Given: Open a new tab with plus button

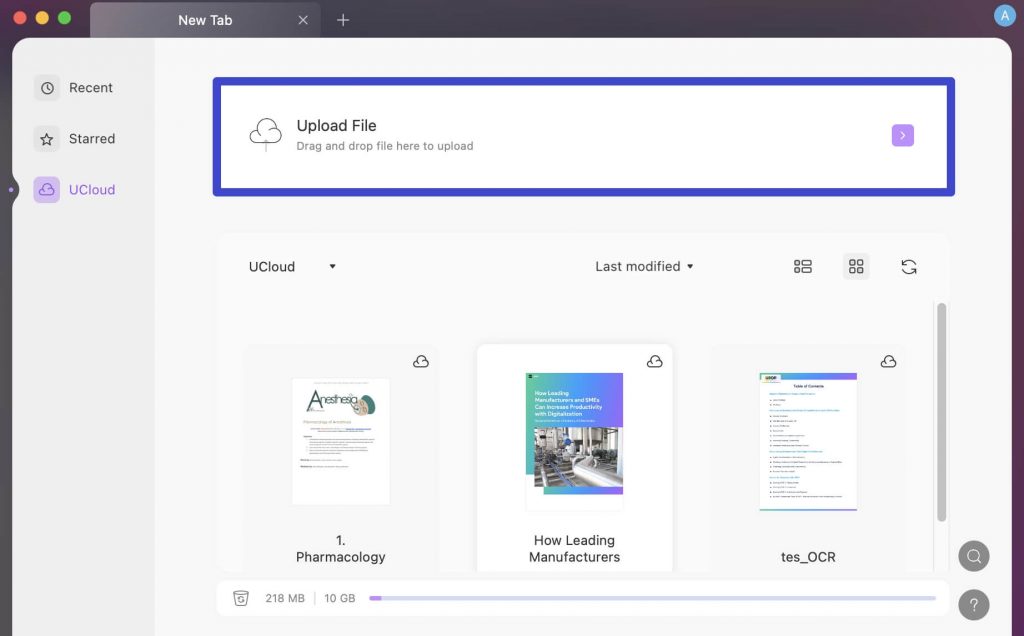Looking at the screenshot, I should pyautogui.click(x=343, y=19).
